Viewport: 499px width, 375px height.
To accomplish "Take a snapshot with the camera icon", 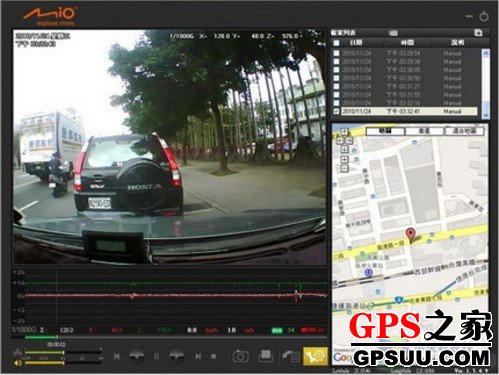I will (x=240, y=357).
